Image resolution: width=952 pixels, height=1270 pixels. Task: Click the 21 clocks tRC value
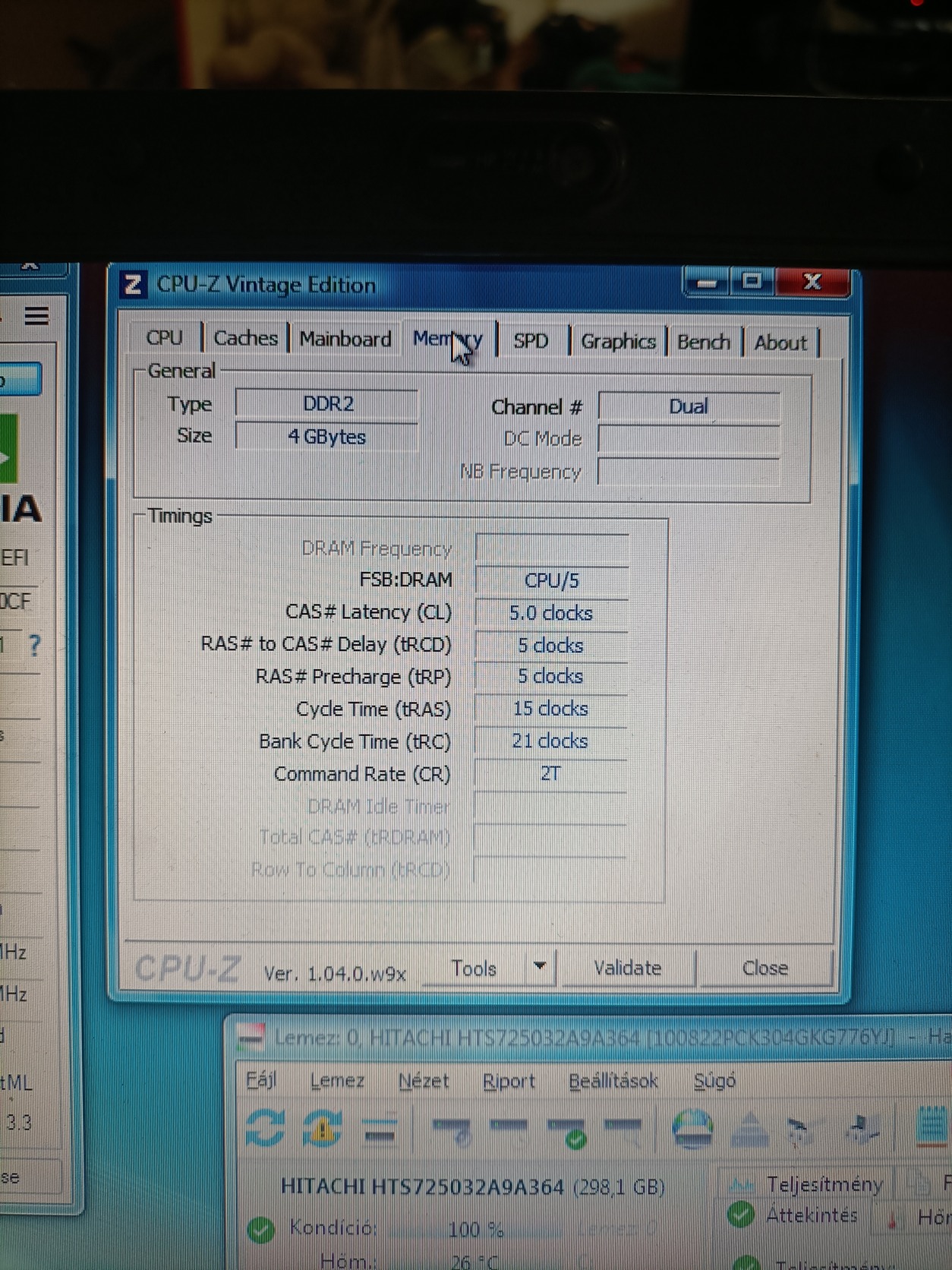coord(551,741)
